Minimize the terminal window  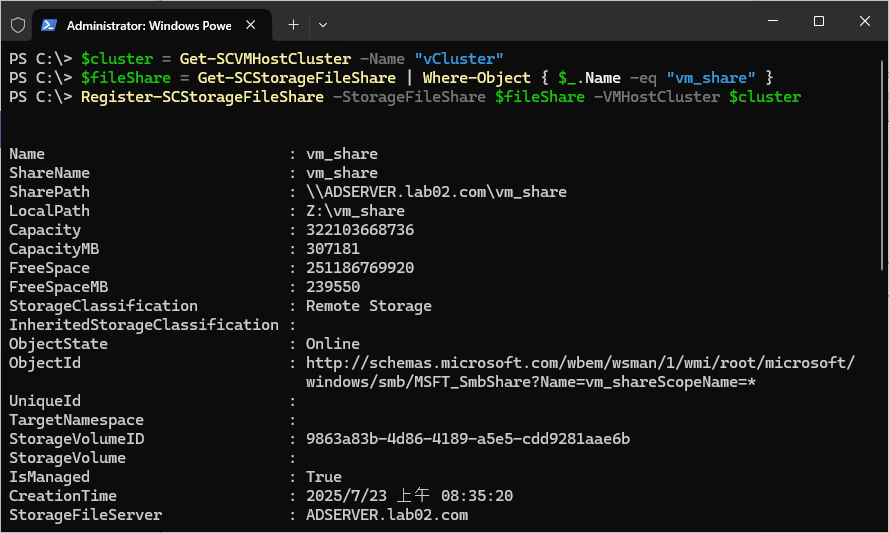[x=772, y=22]
